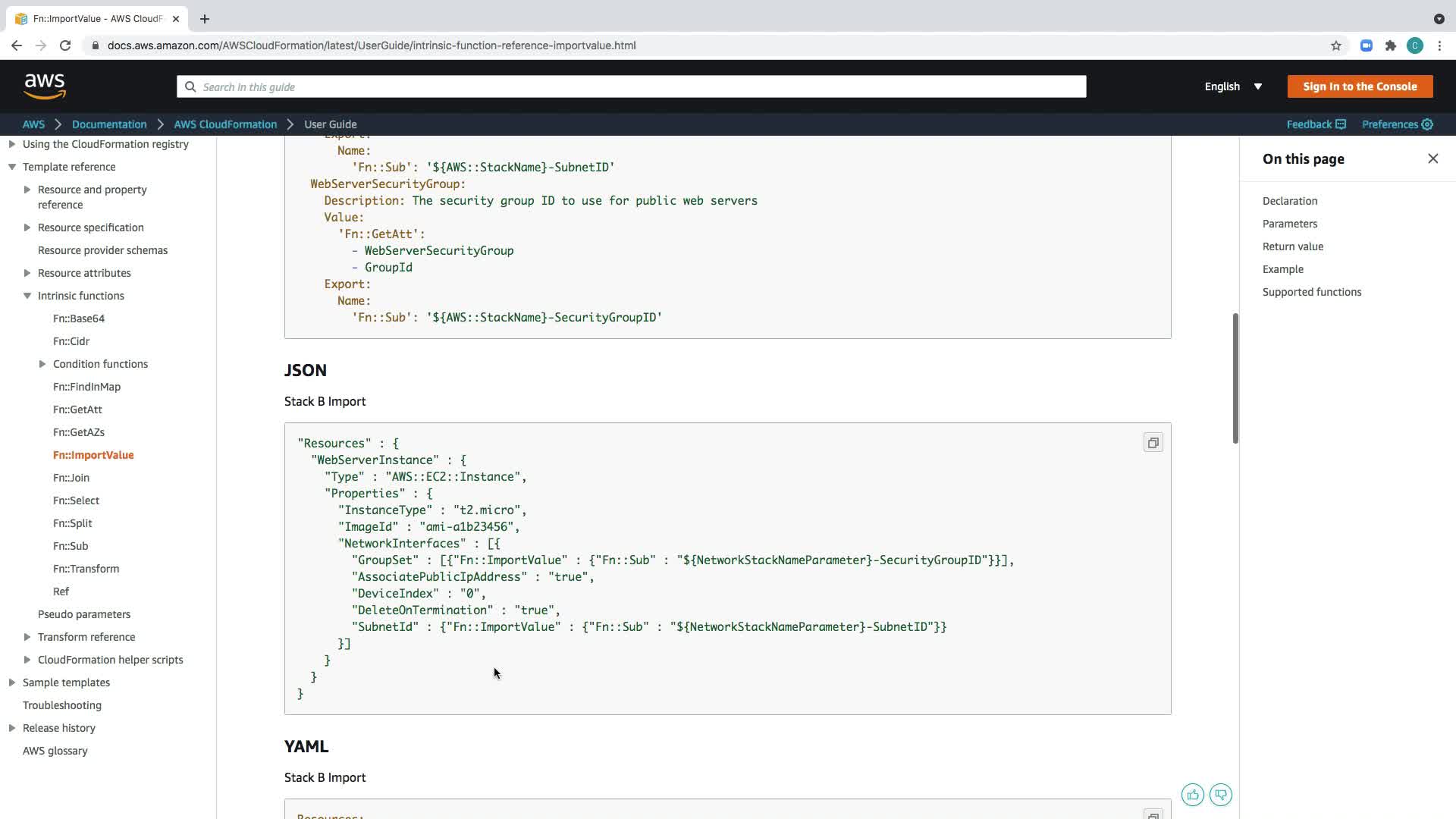This screenshot has height=819, width=1456.
Task: Click the AWS logo
Action: (x=45, y=86)
